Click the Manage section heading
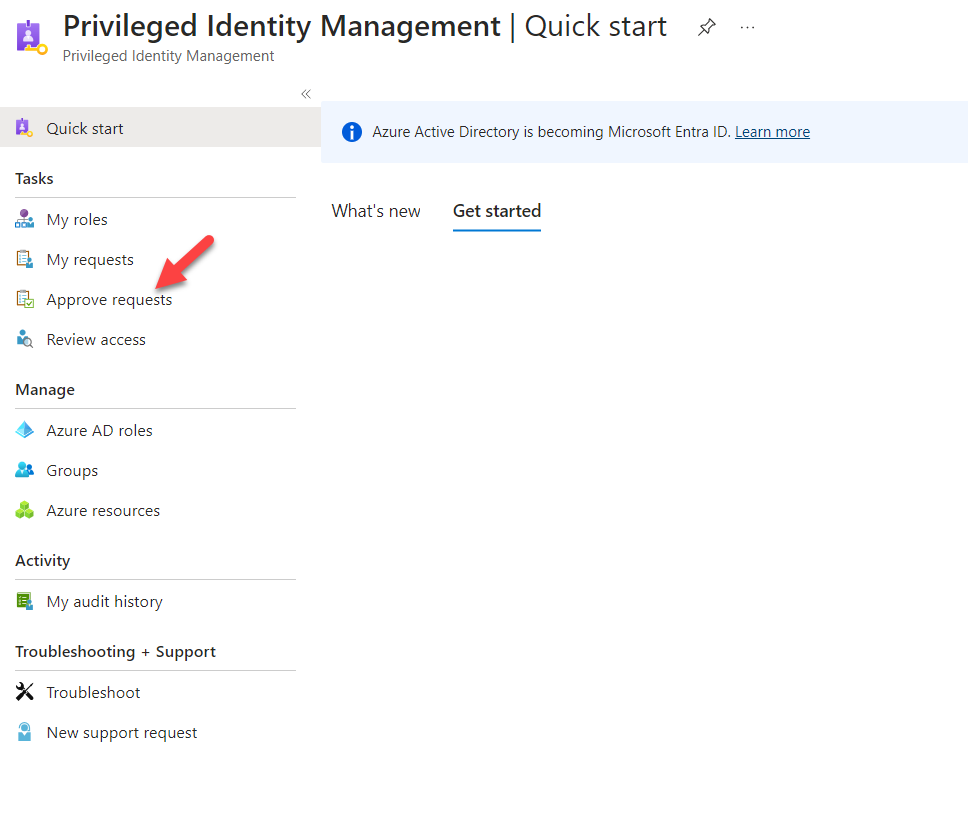Screen dimensions: 968x825 pos(45,390)
